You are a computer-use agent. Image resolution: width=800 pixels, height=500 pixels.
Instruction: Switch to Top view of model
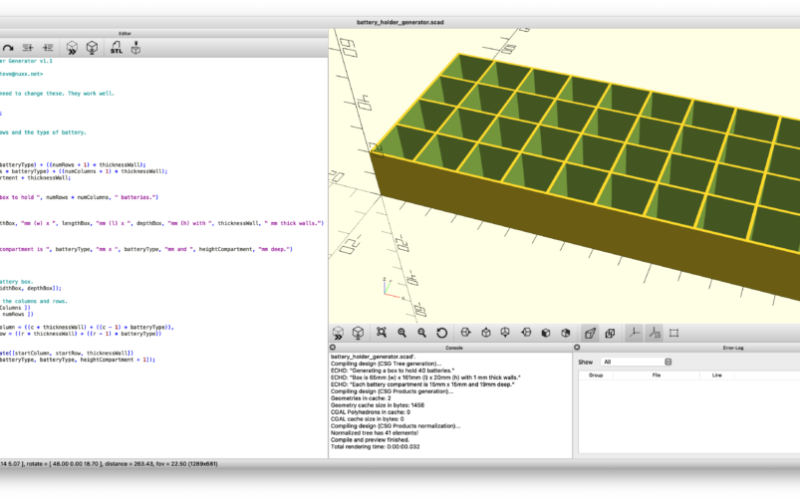pyautogui.click(x=485, y=332)
